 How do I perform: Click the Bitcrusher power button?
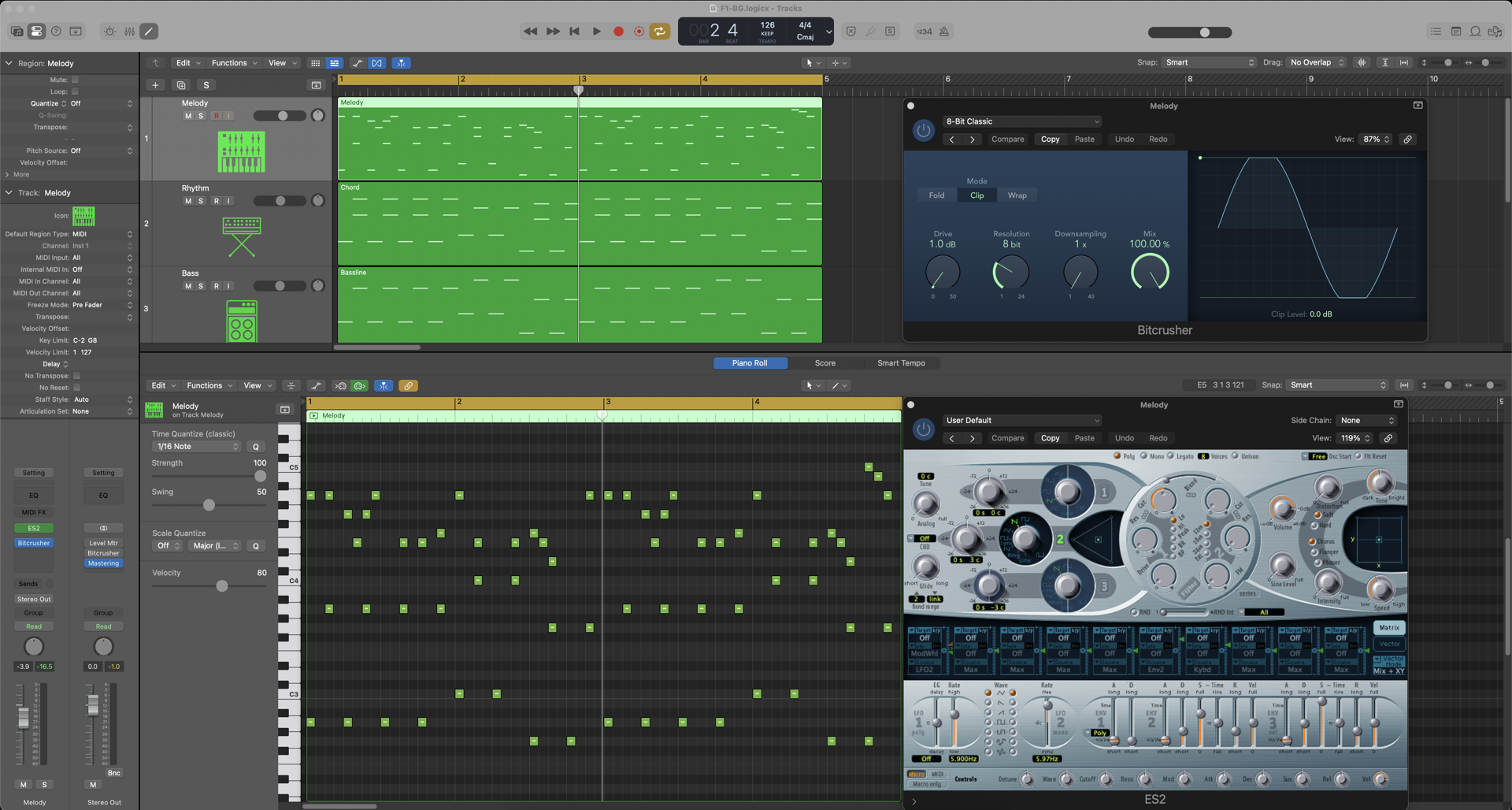click(923, 130)
